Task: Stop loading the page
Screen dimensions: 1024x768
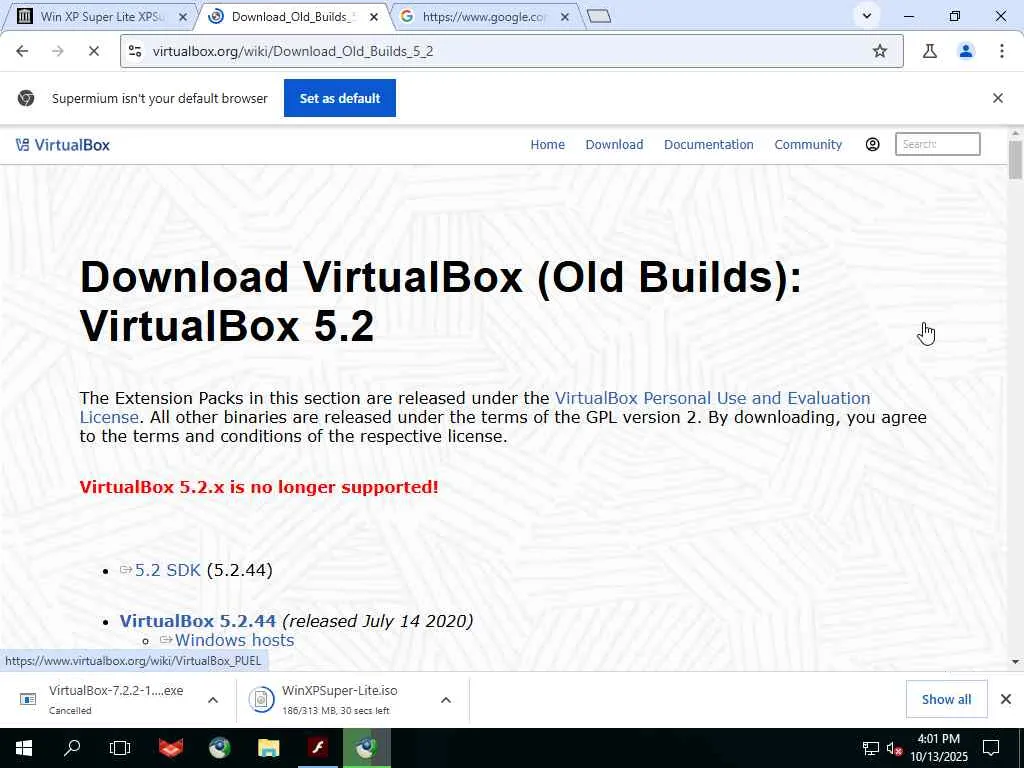Action: coord(93,51)
